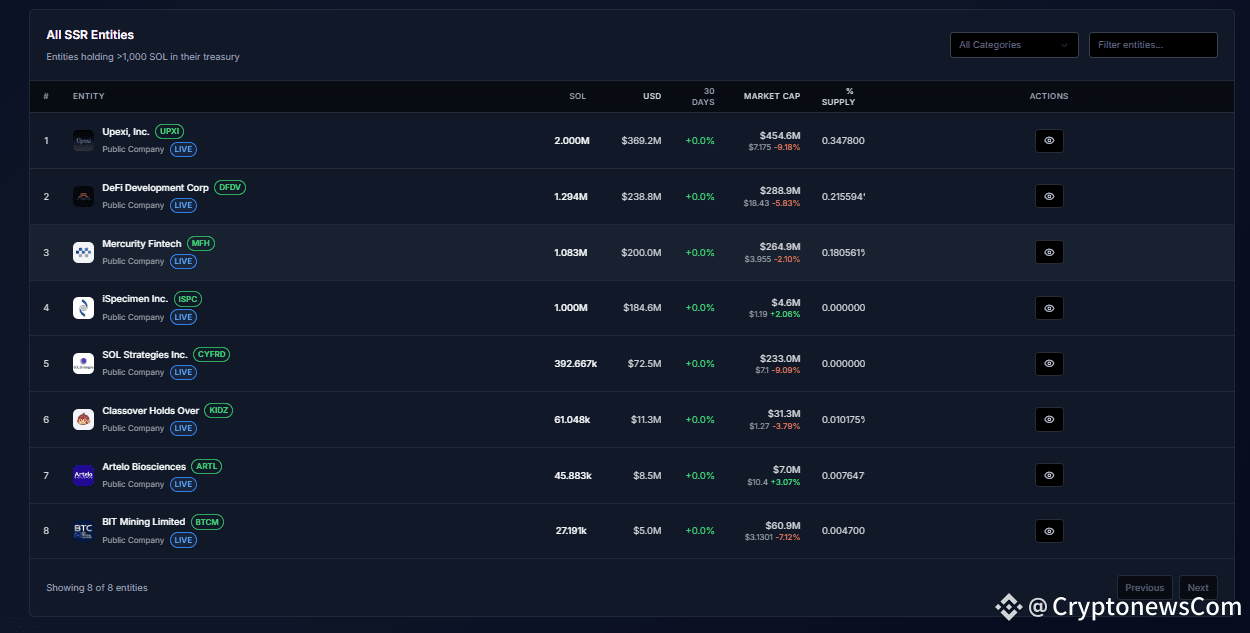
Task: Click the DeFi Development Corp logo
Action: point(83,197)
